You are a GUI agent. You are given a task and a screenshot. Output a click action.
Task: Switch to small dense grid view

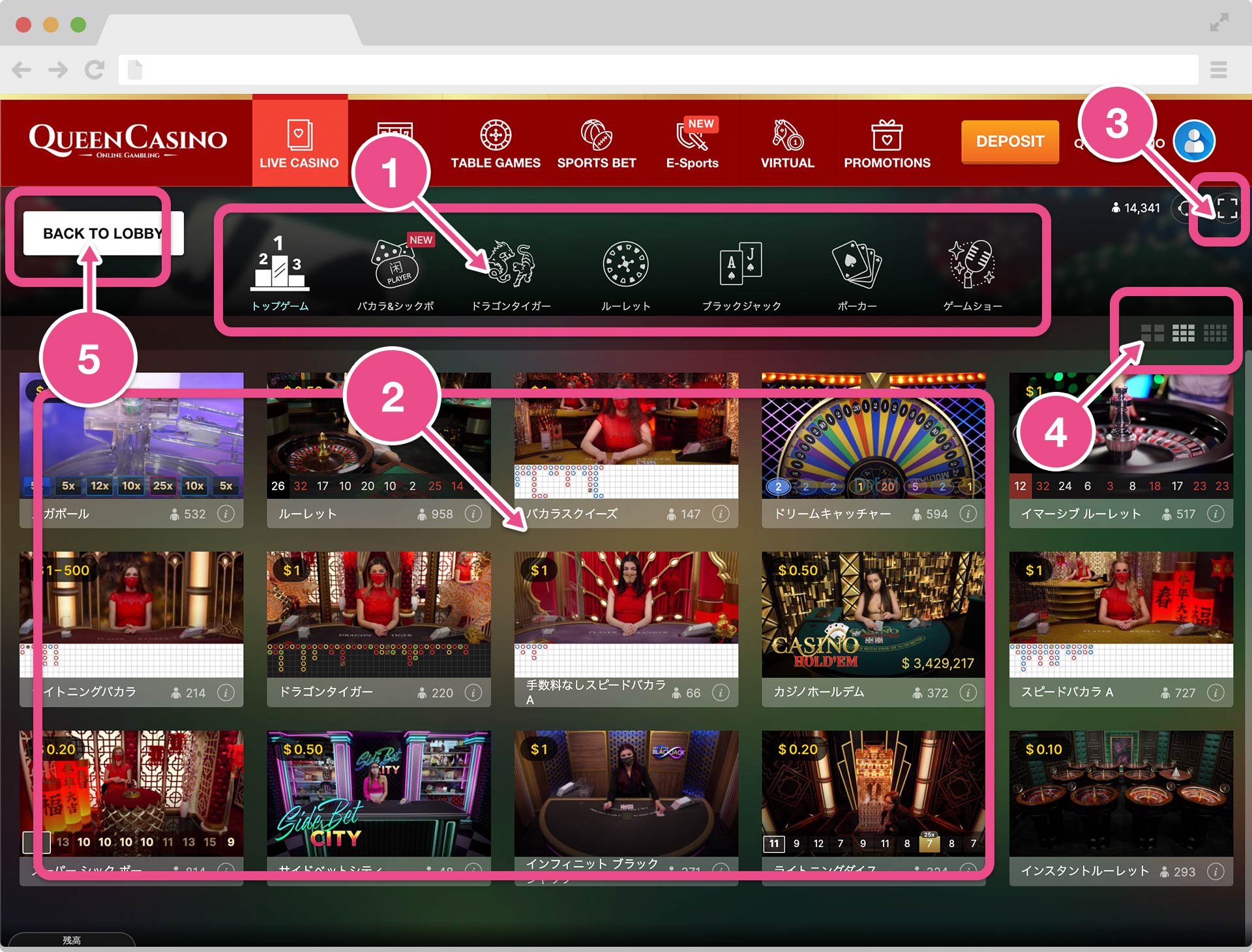click(x=1215, y=333)
